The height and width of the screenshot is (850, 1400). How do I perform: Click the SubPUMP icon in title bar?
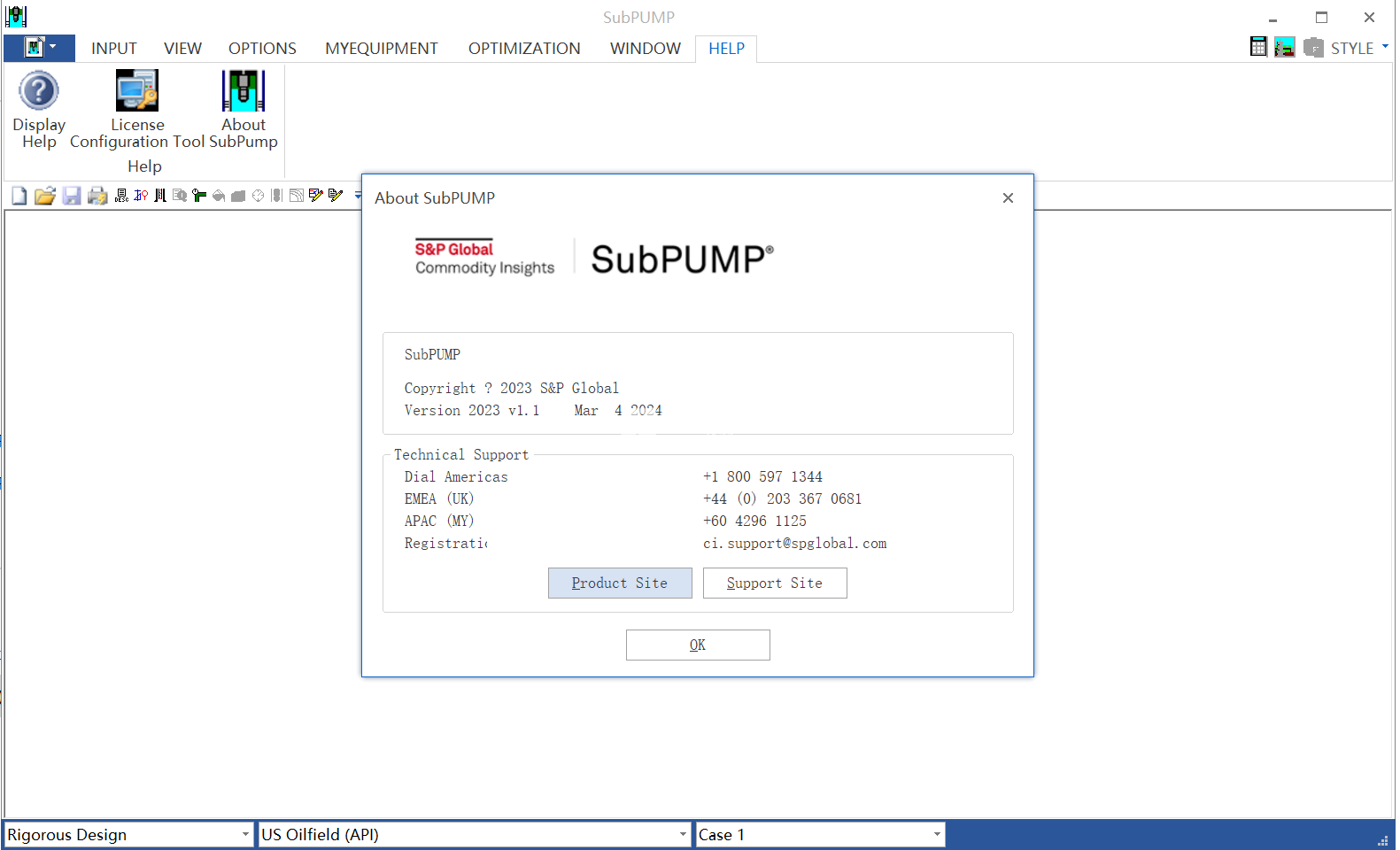tap(16, 16)
